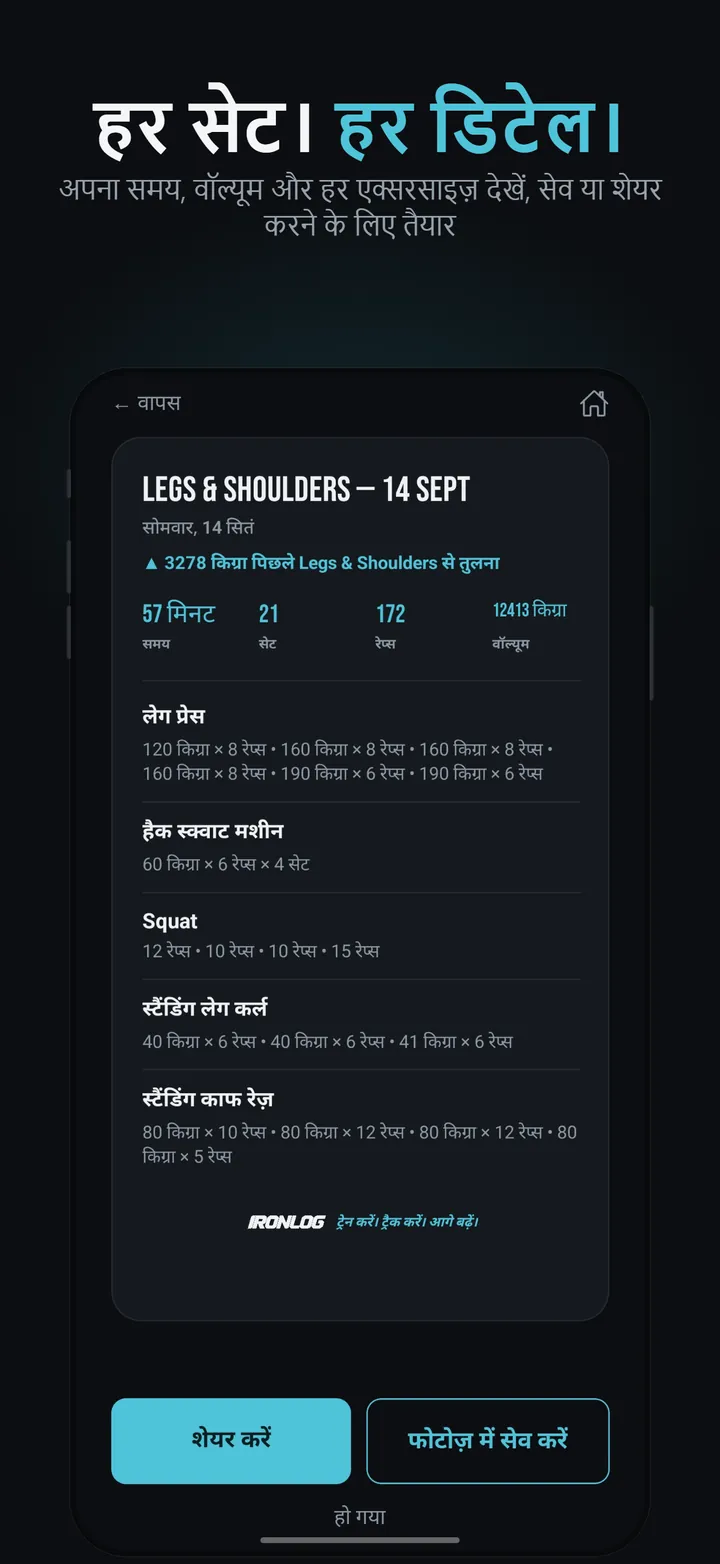The width and height of the screenshot is (720, 1564).
Task: Go back using the ← वापस link
Action: pyautogui.click(x=147, y=404)
